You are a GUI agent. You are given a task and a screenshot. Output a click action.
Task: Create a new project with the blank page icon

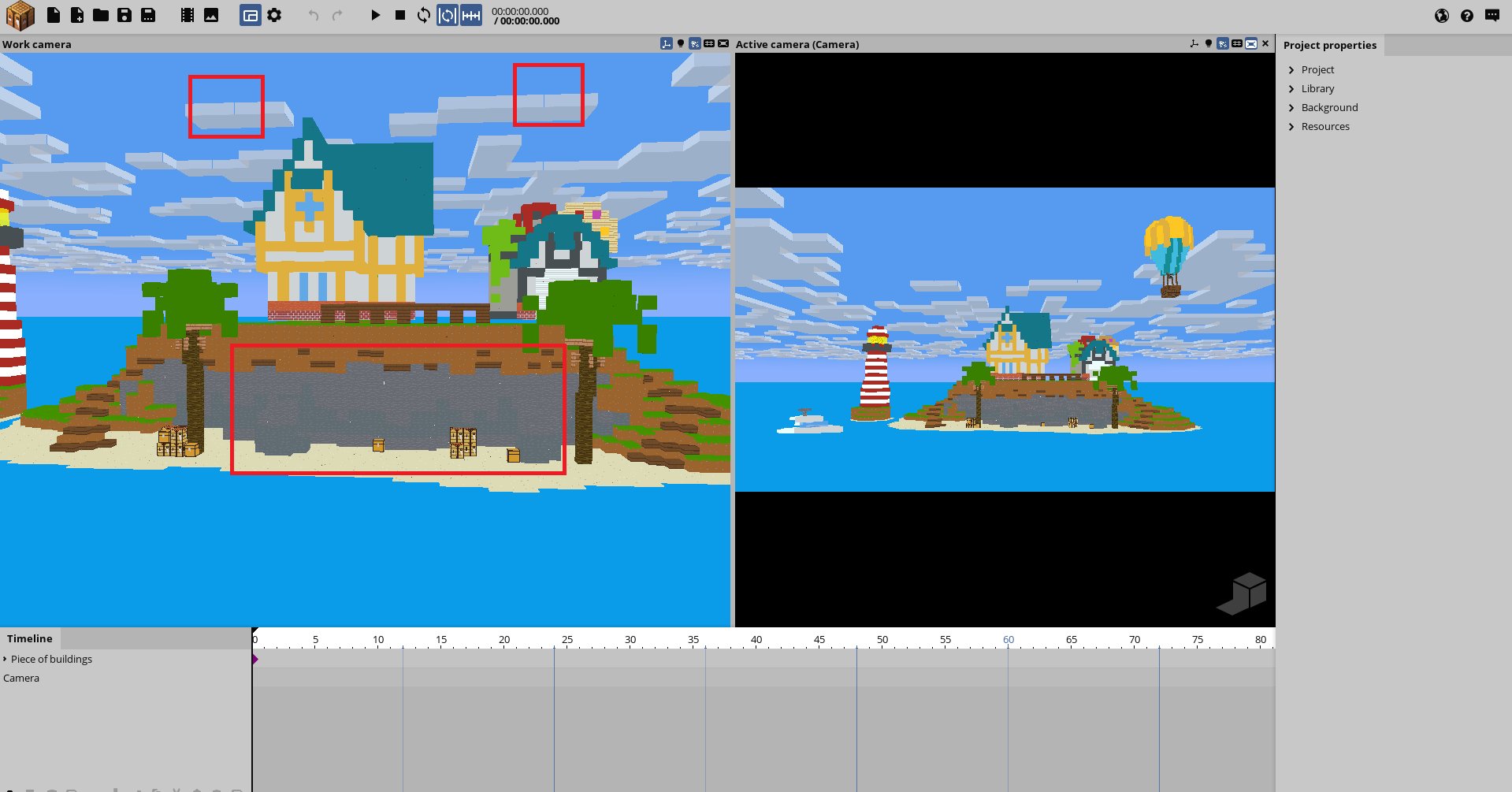coord(54,15)
